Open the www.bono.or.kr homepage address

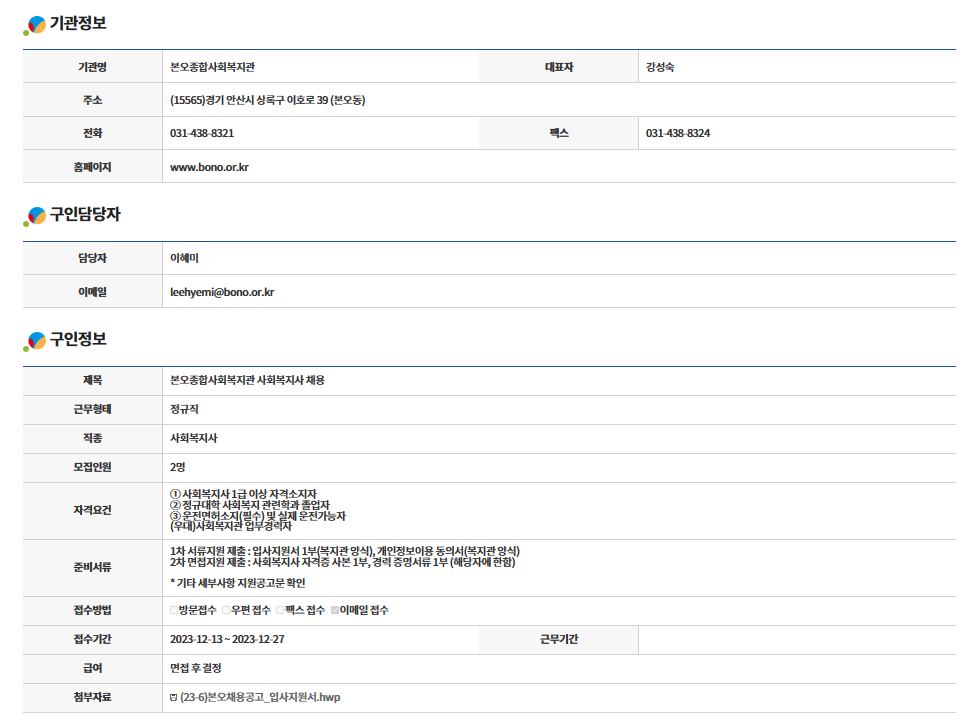[x=209, y=167]
